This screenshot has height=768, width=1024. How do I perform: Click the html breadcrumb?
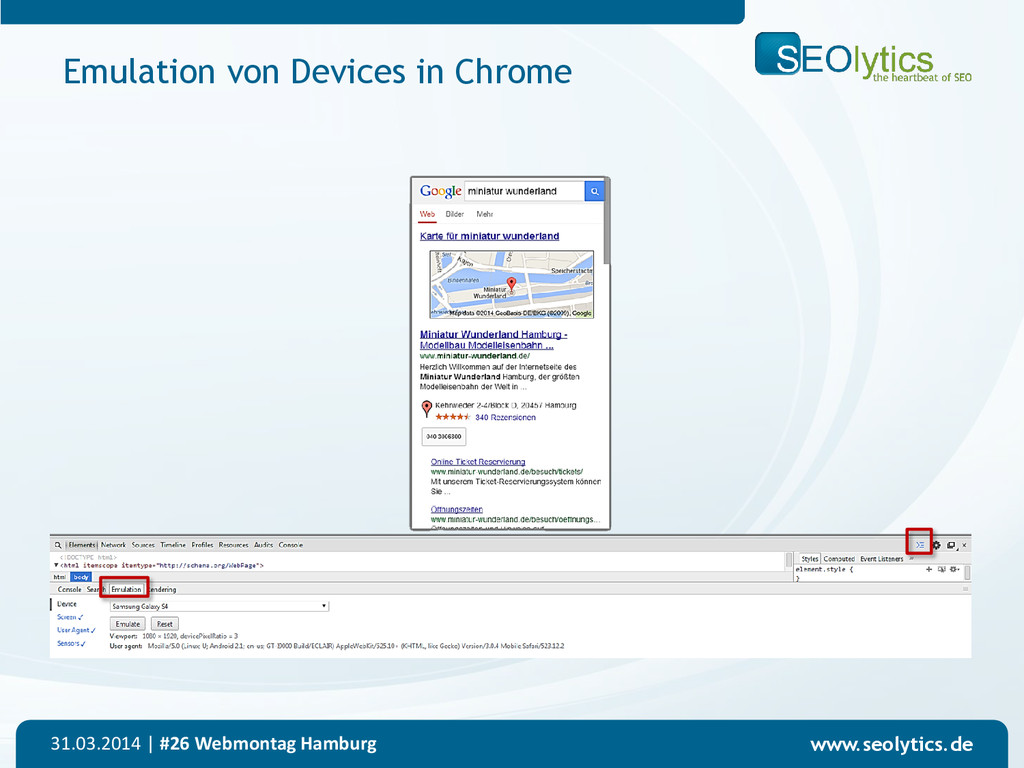pyautogui.click(x=59, y=577)
